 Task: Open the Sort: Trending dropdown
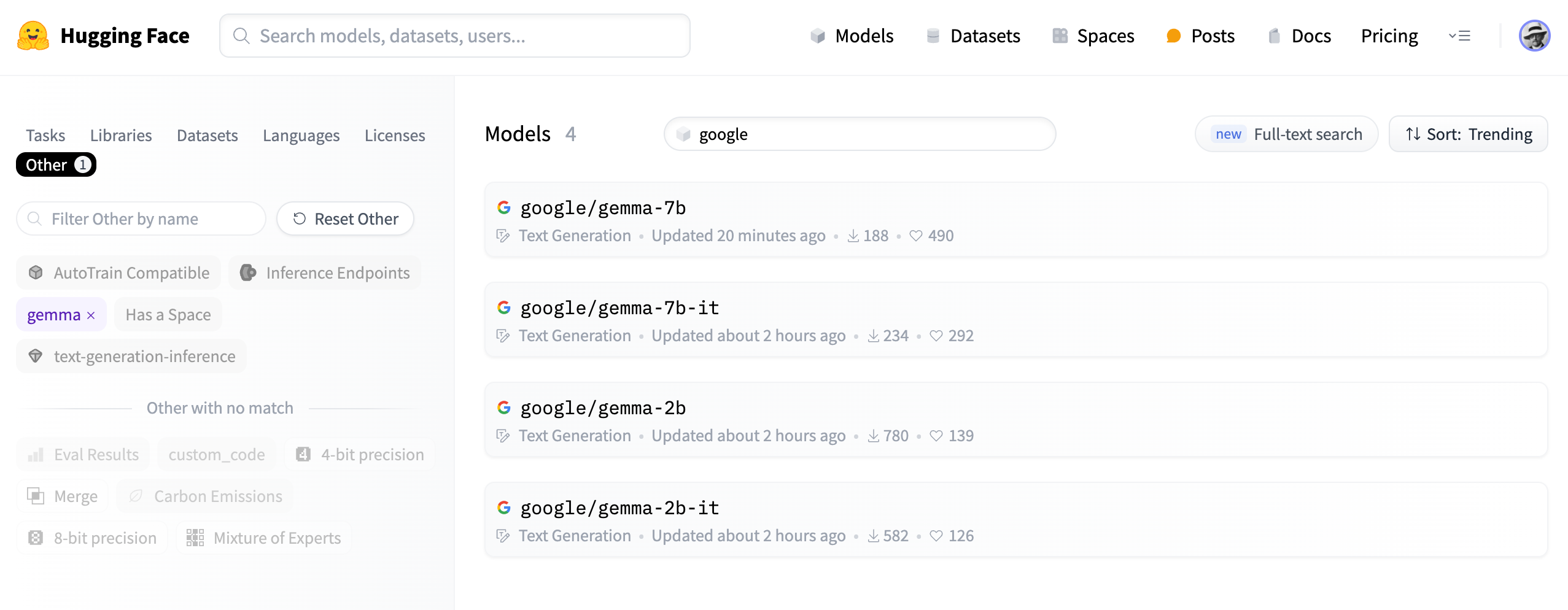tap(1468, 134)
